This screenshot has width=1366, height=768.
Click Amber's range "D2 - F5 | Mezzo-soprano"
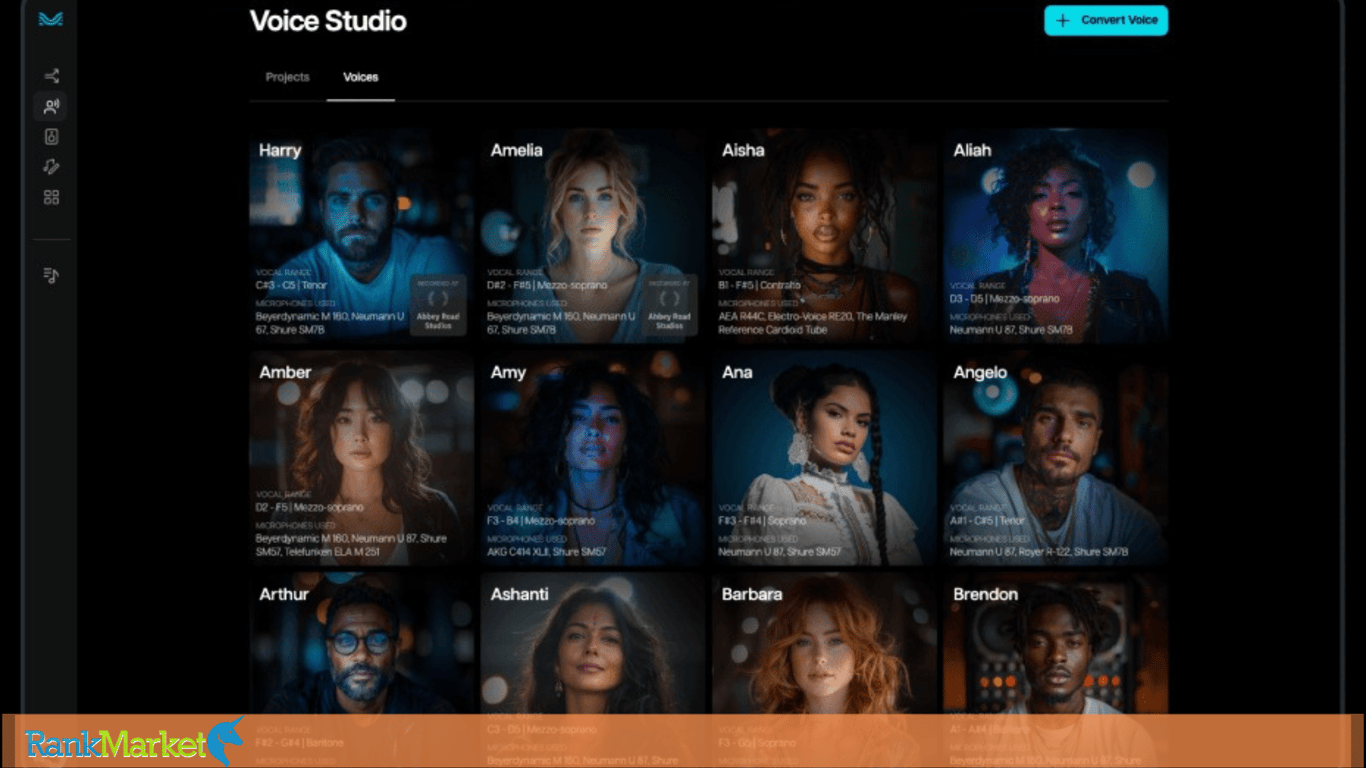[x=309, y=507]
